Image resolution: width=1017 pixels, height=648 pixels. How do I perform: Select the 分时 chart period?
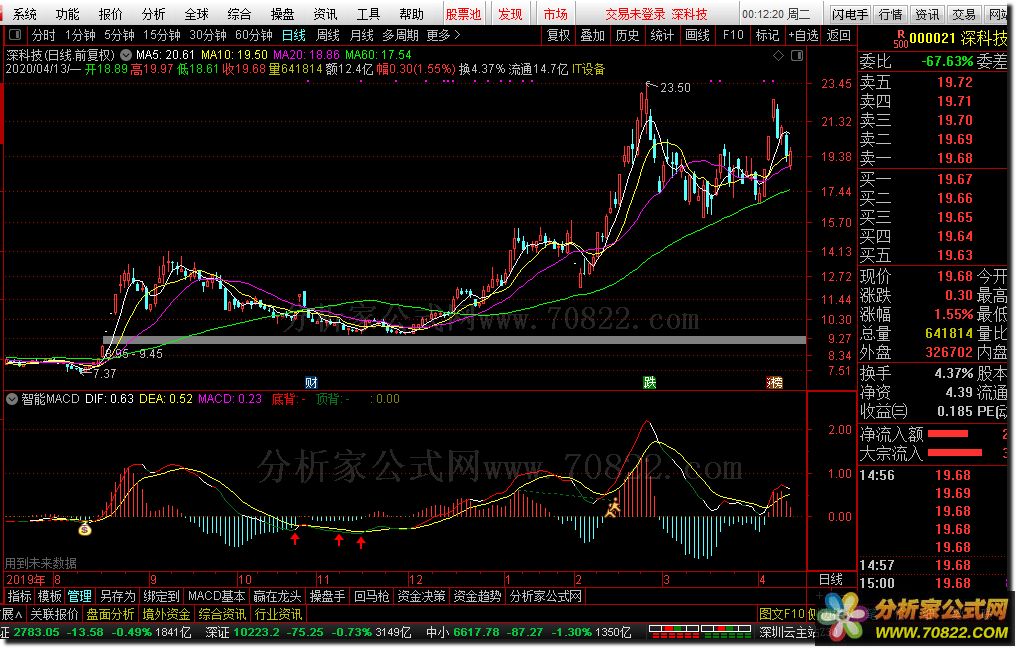click(x=44, y=35)
